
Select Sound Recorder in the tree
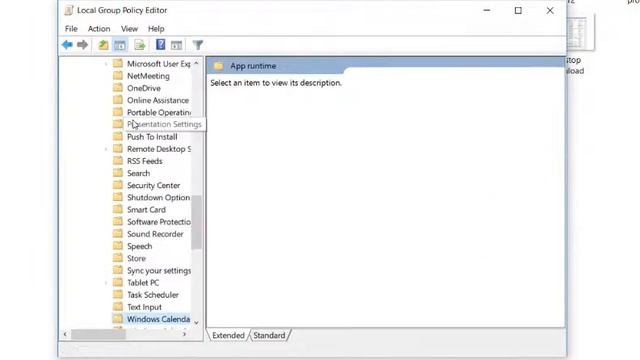[x=155, y=234]
